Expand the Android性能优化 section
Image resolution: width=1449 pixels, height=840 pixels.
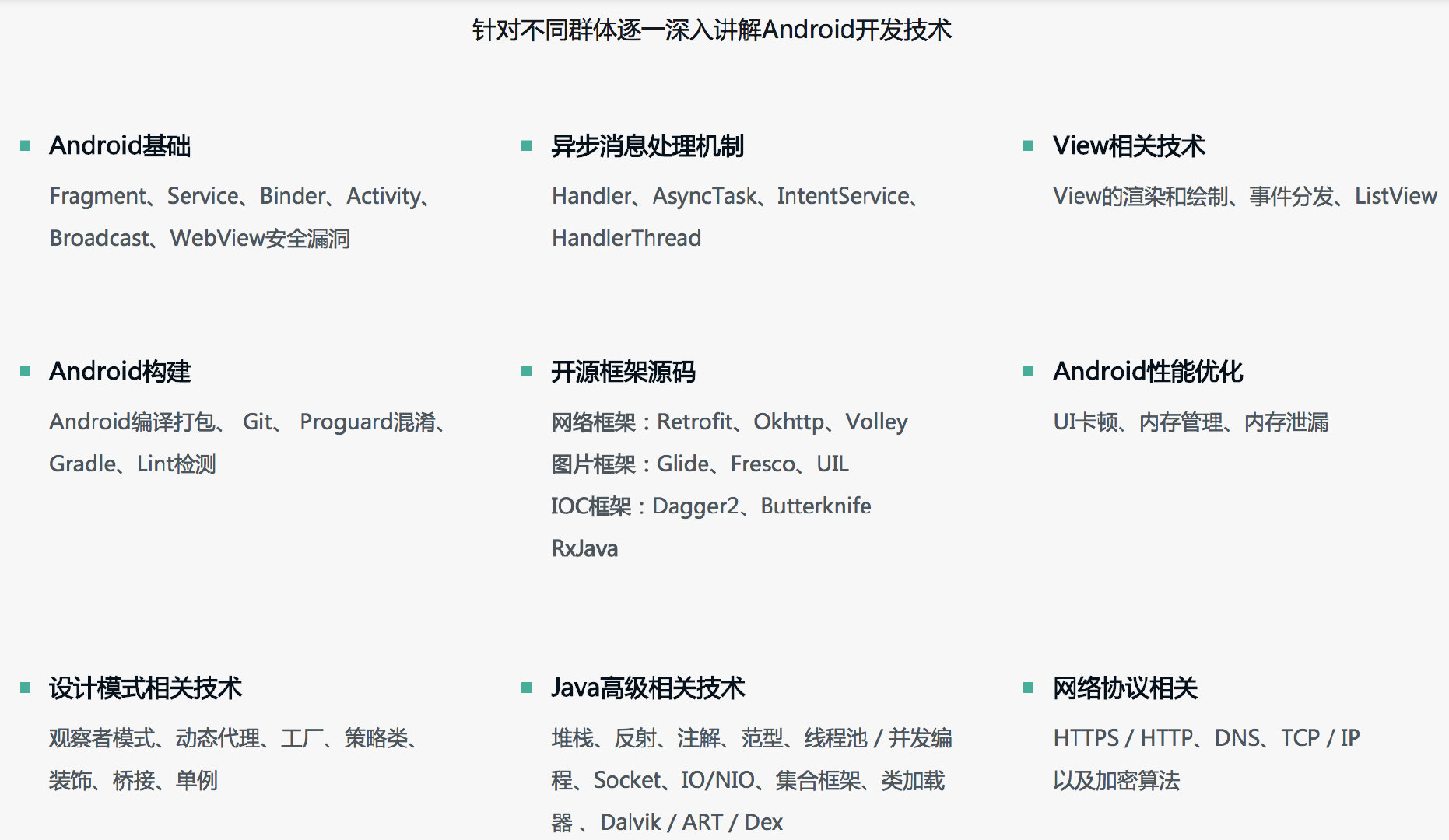point(1149,372)
